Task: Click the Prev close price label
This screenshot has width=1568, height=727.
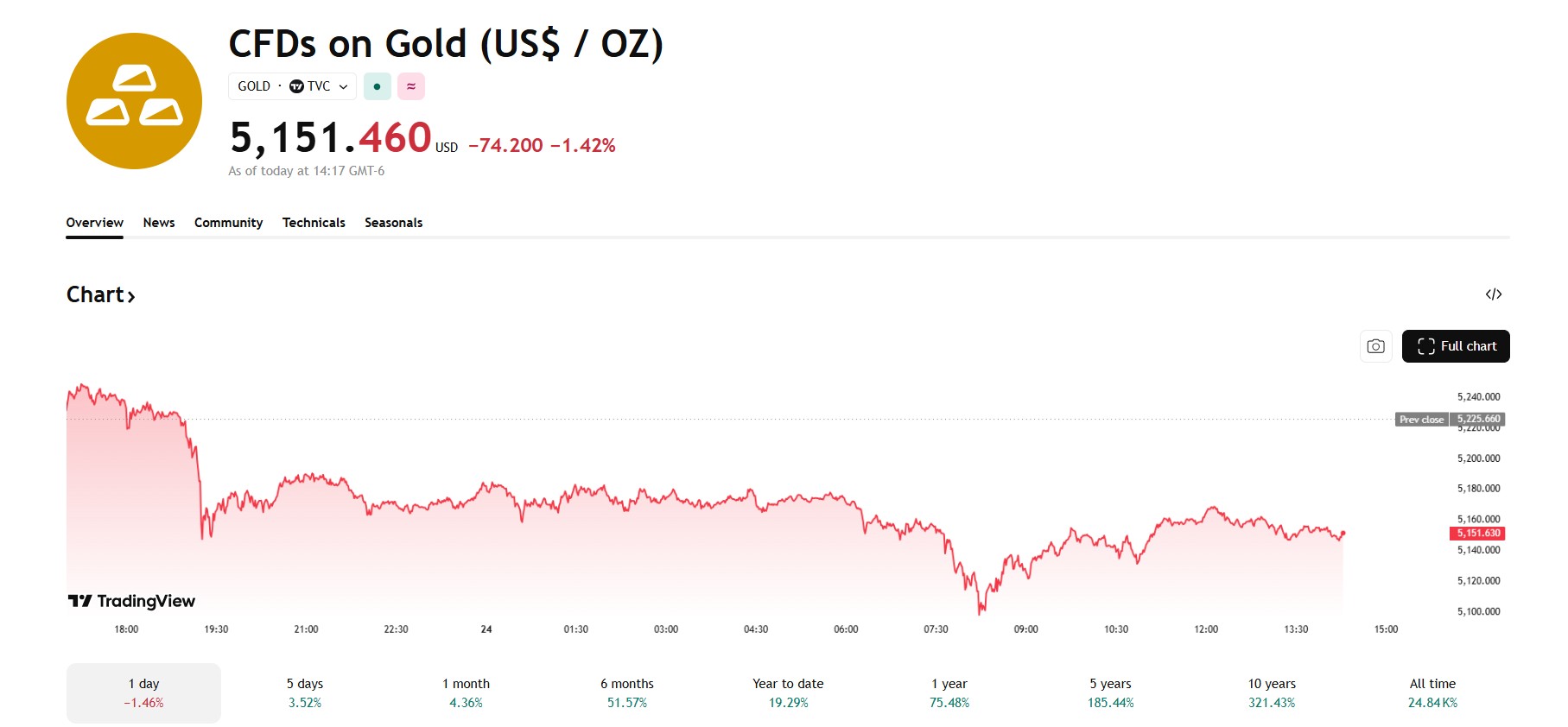Action: pos(1422,420)
